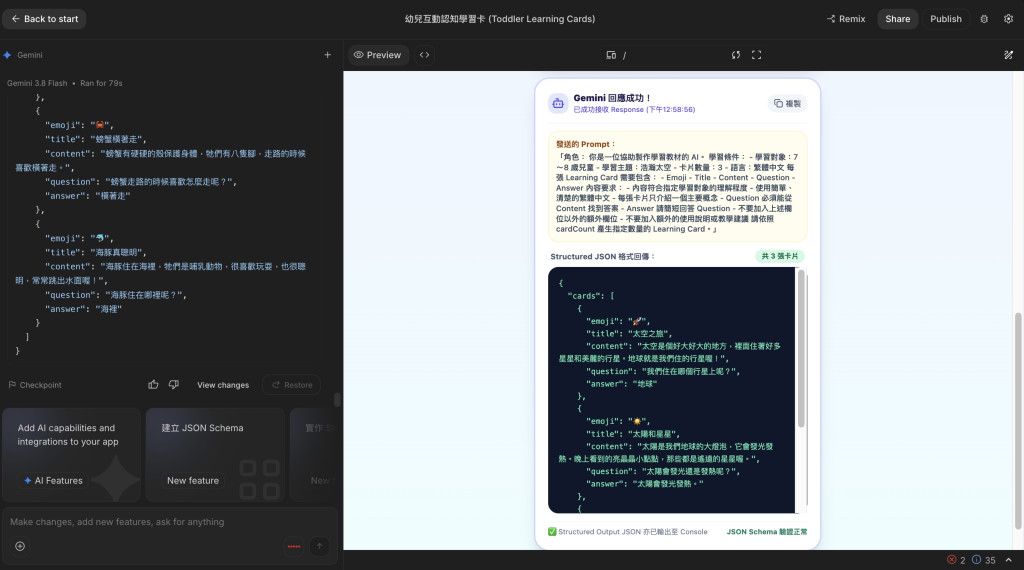
Task: Click the robot avatar icon in the response card
Action: [558, 103]
